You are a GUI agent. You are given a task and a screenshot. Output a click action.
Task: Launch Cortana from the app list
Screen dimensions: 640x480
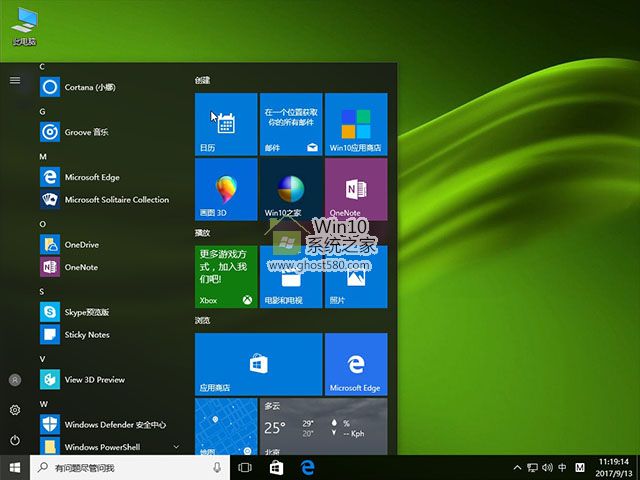point(109,87)
